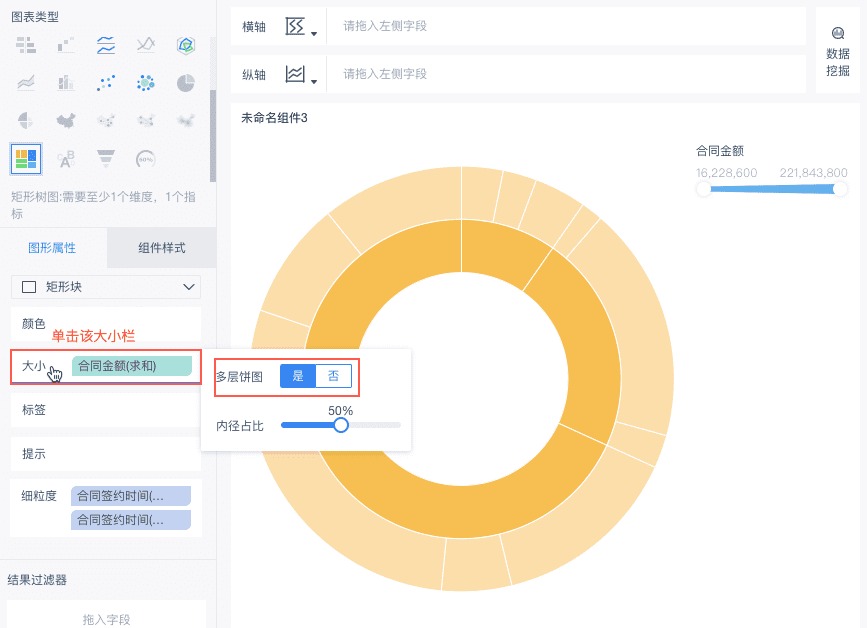
Task: Choose the radar chart type icon
Action: 185,44
